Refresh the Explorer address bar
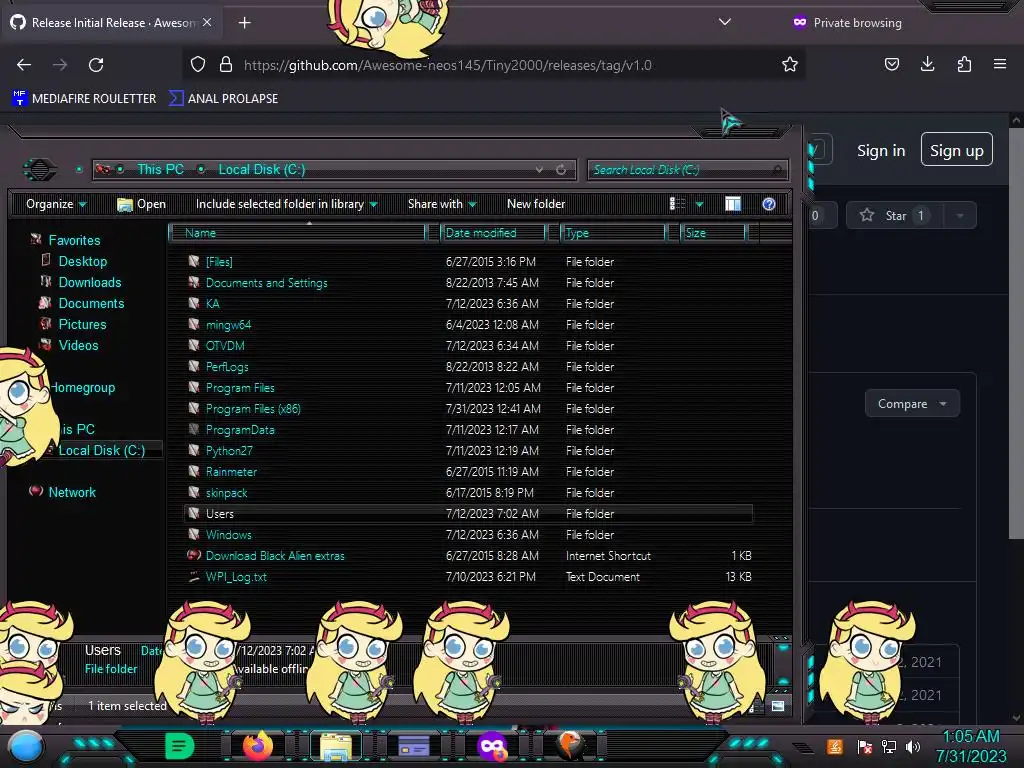This screenshot has height=768, width=1024. [561, 170]
